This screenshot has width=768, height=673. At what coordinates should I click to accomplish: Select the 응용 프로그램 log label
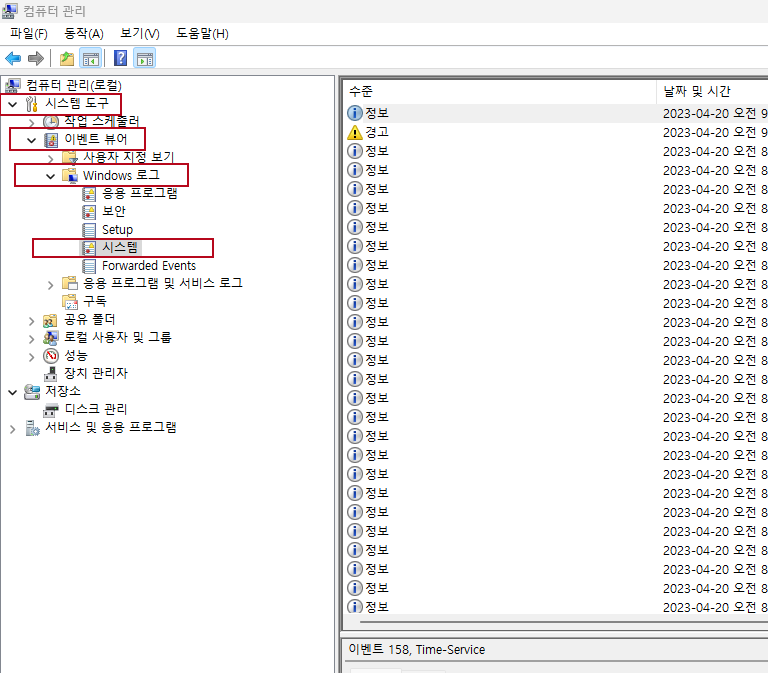(140, 193)
